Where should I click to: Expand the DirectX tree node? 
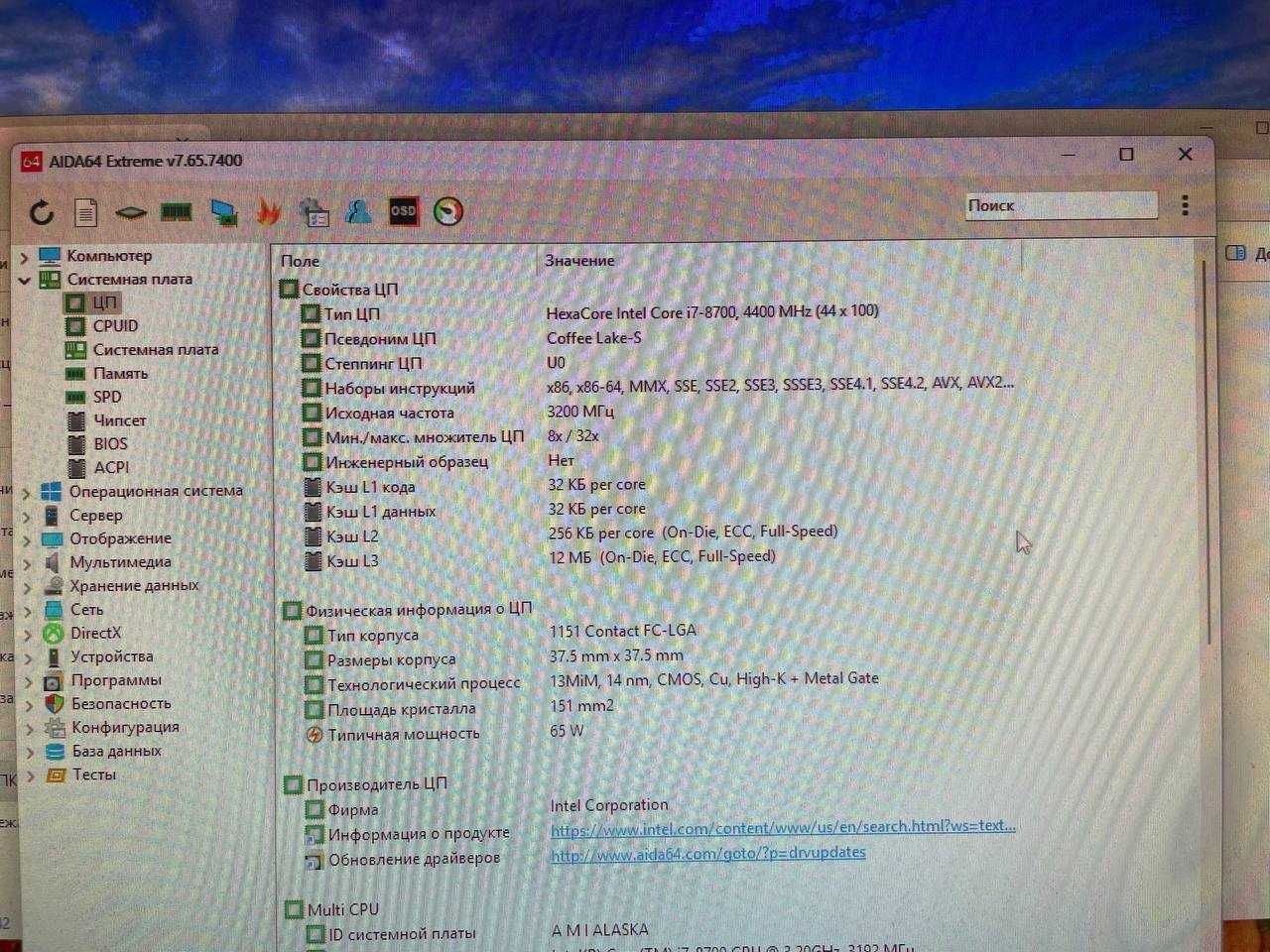(28, 634)
